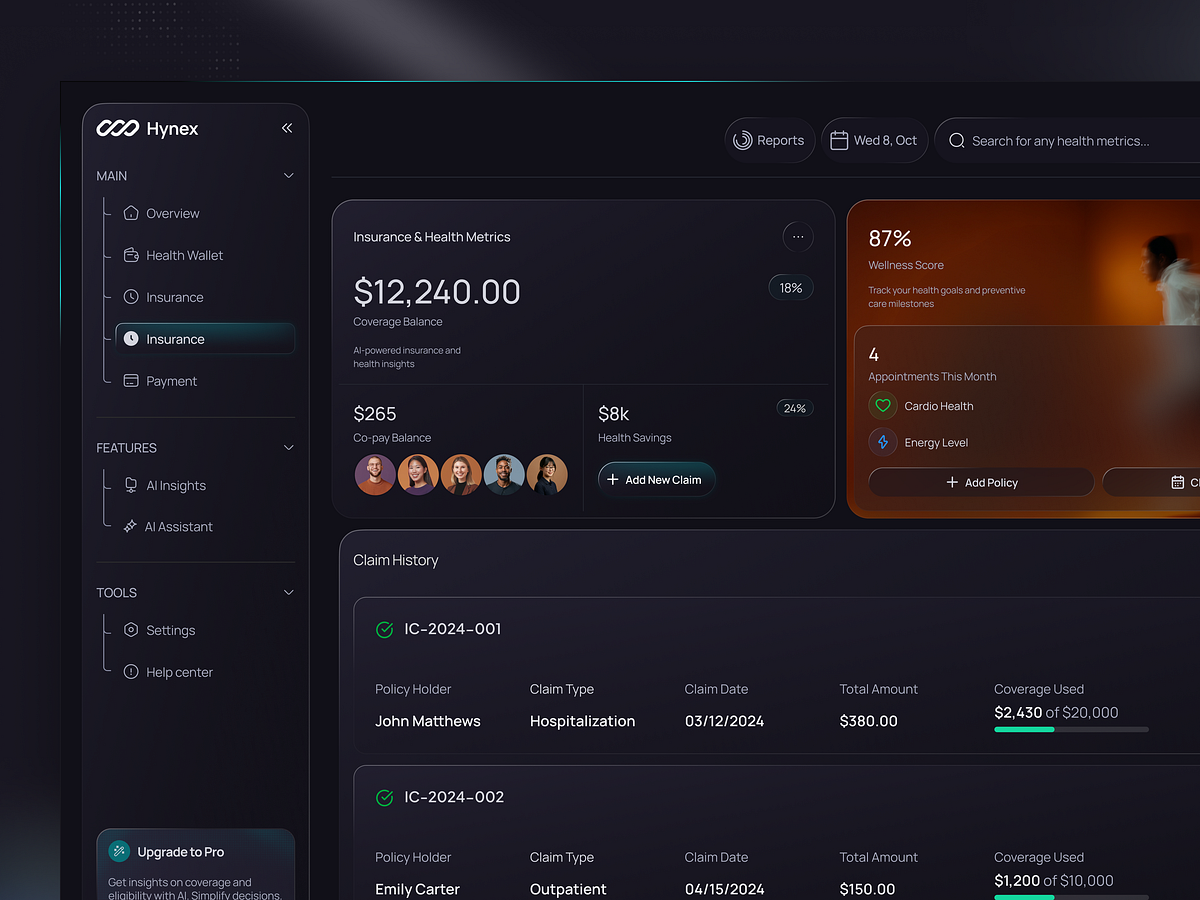Screen dimensions: 1200x900
Task: Open the Insurance & Health Metrics options menu
Action: tap(798, 237)
